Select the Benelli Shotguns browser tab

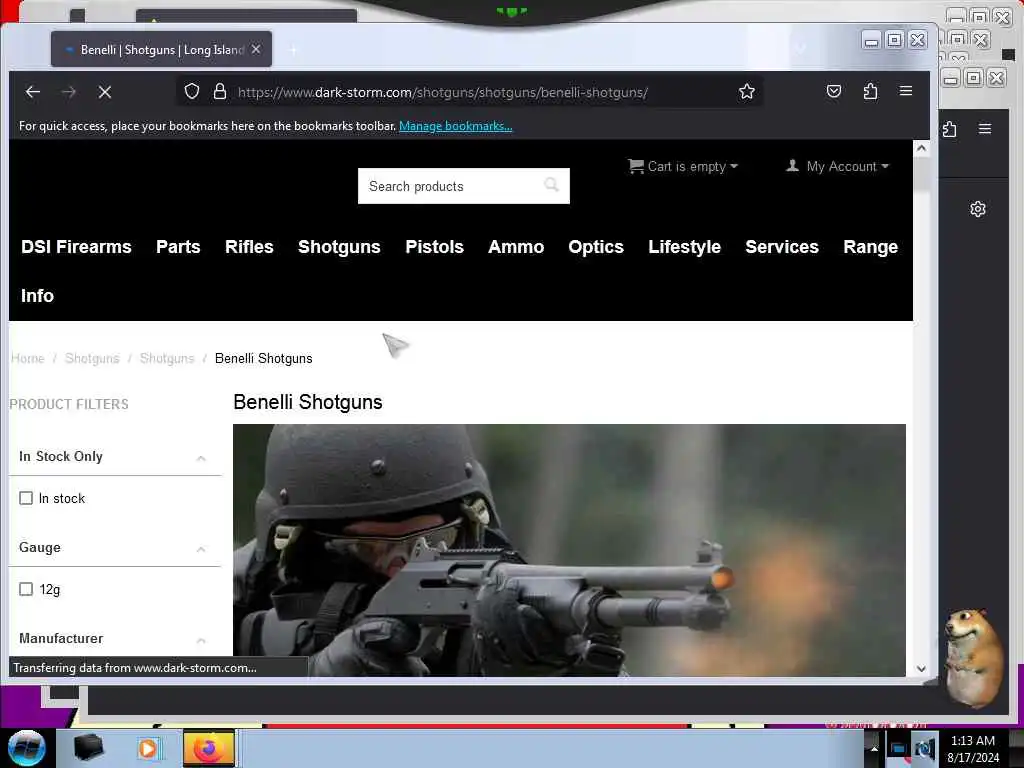(x=161, y=50)
